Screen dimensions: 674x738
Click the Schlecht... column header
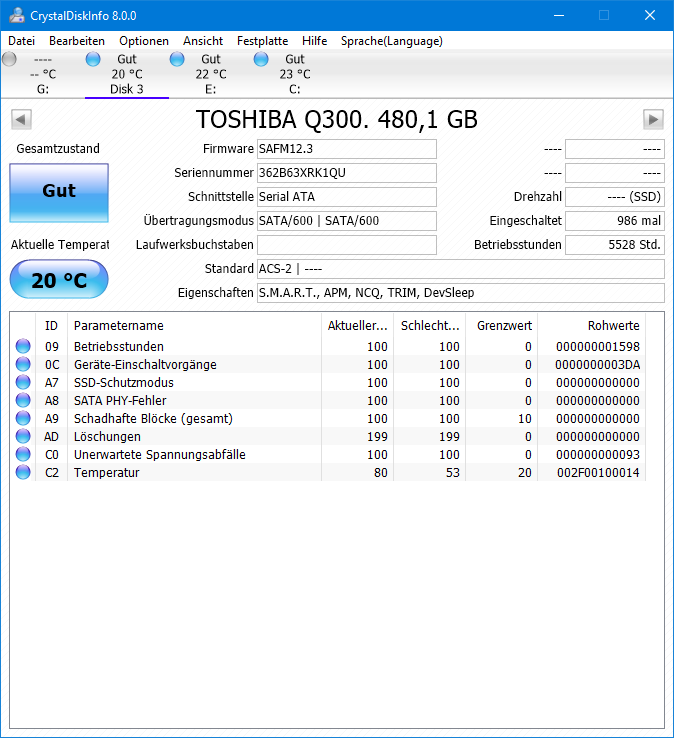coord(430,326)
